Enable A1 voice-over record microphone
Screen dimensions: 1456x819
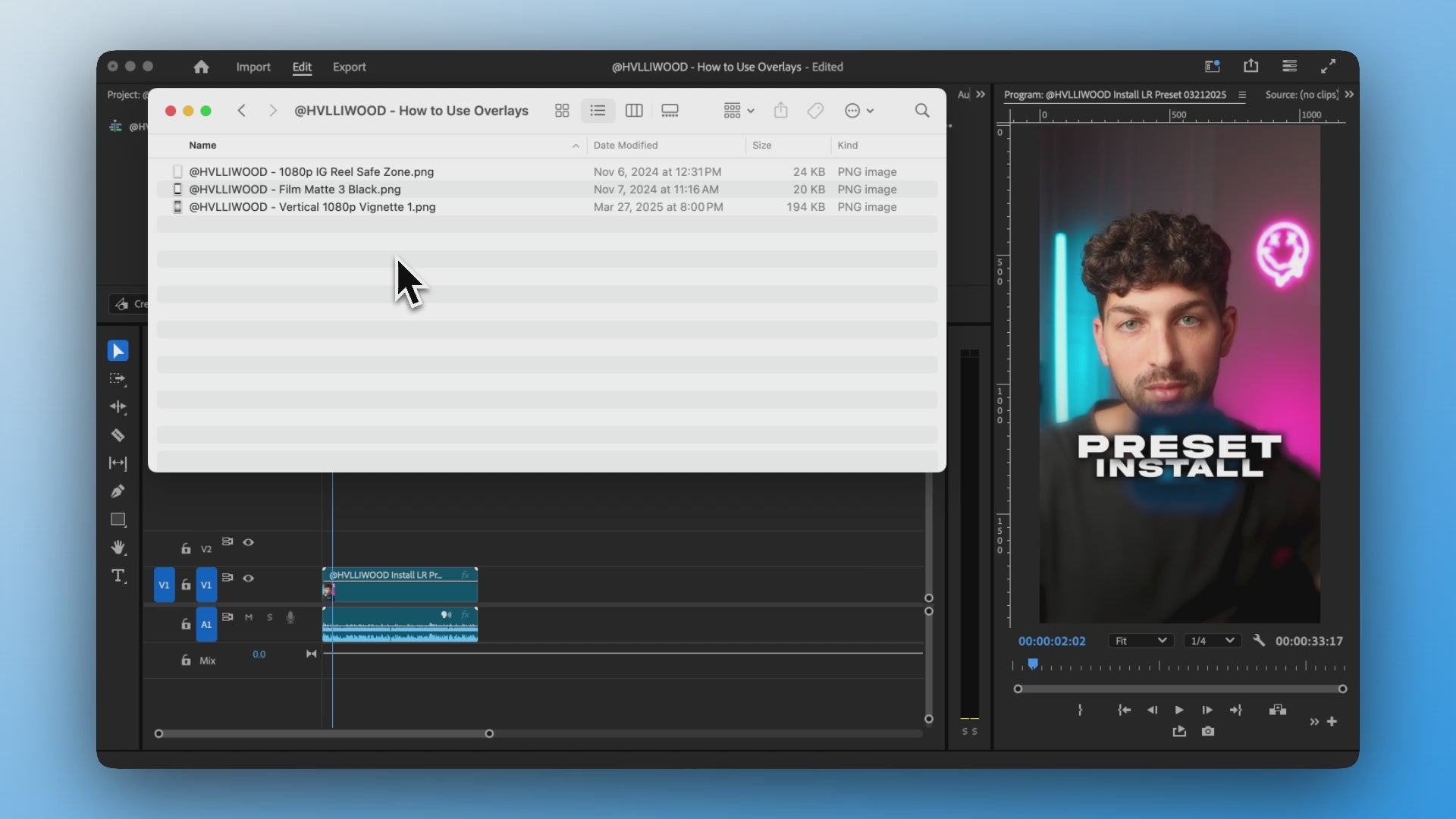coord(290,617)
